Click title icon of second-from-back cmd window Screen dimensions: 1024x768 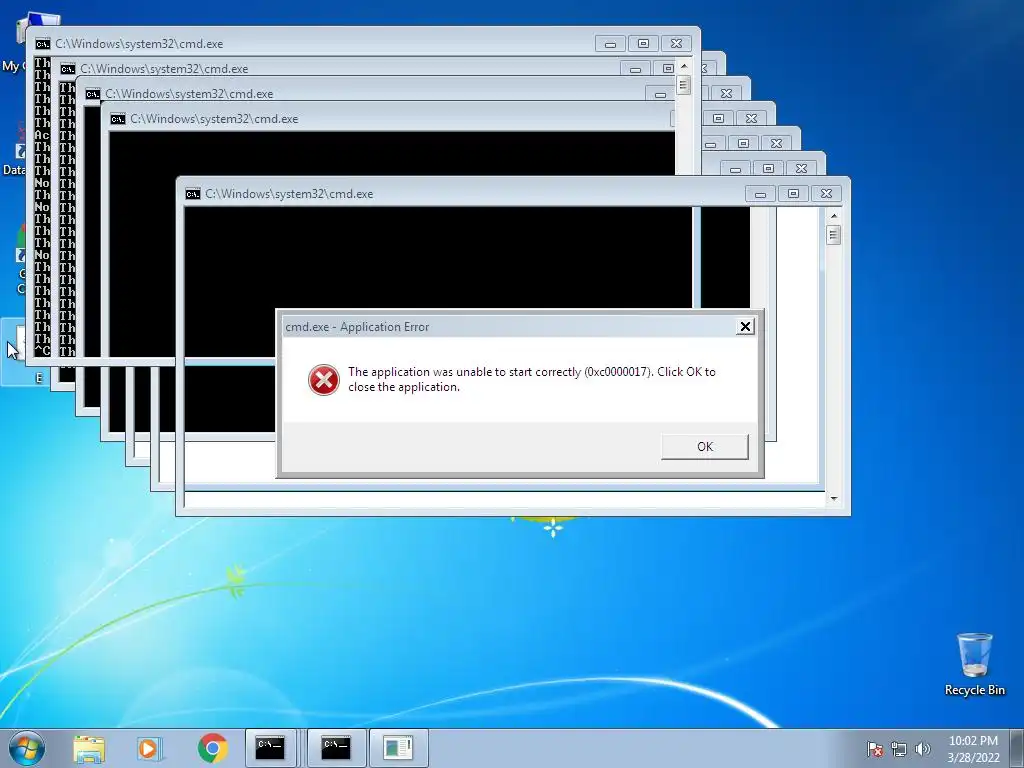68,69
